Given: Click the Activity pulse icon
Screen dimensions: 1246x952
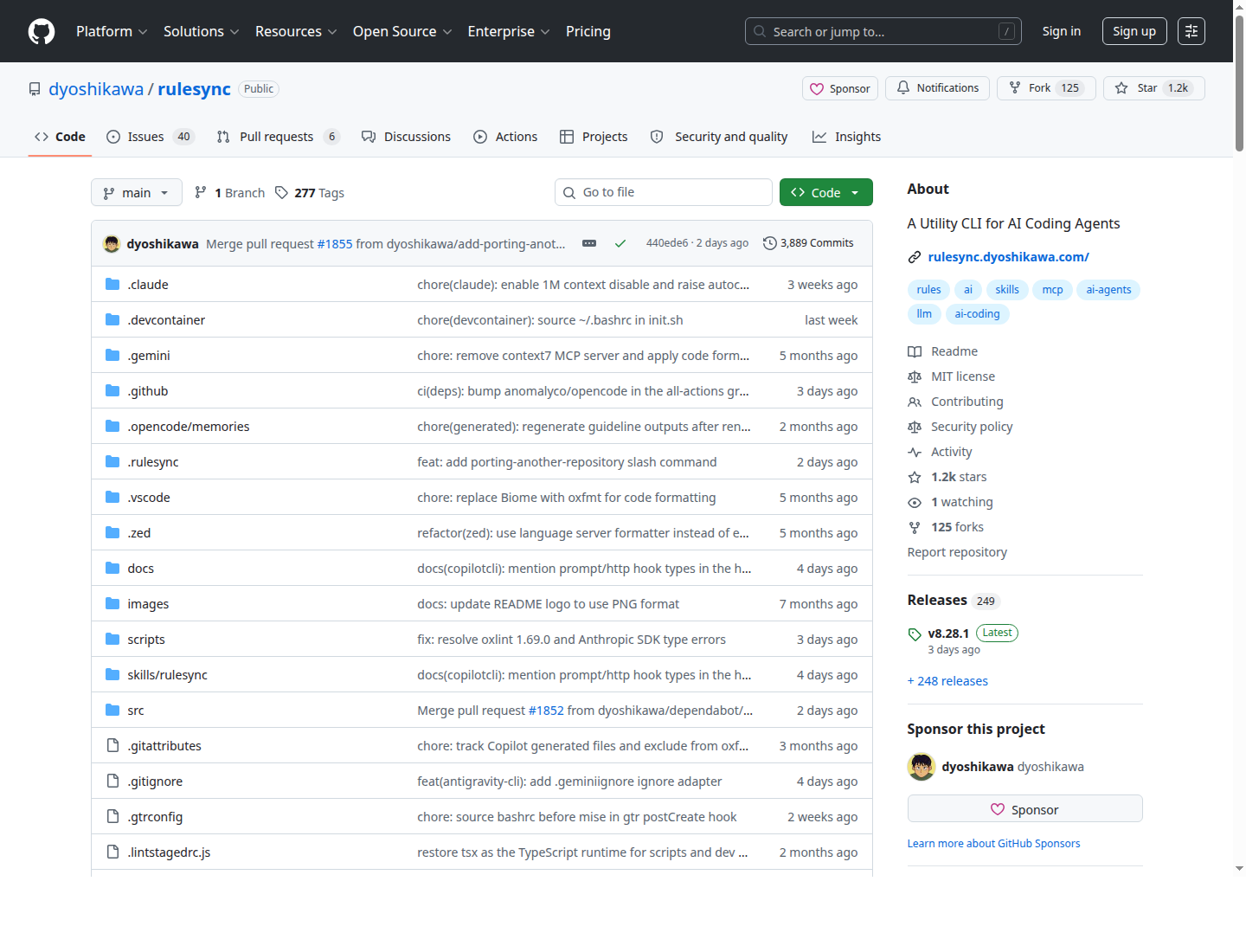Looking at the screenshot, I should coord(915,452).
